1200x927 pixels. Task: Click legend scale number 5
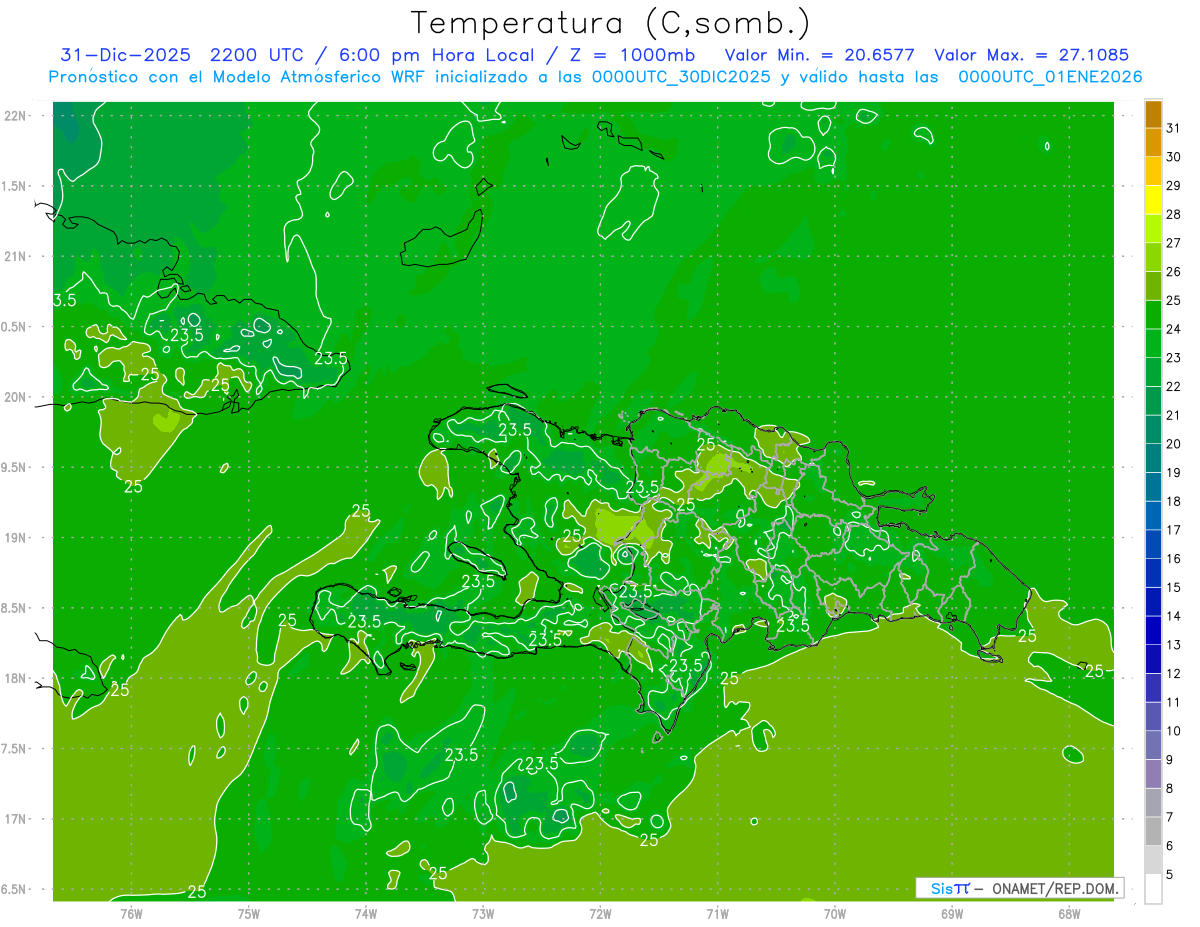click(1170, 875)
